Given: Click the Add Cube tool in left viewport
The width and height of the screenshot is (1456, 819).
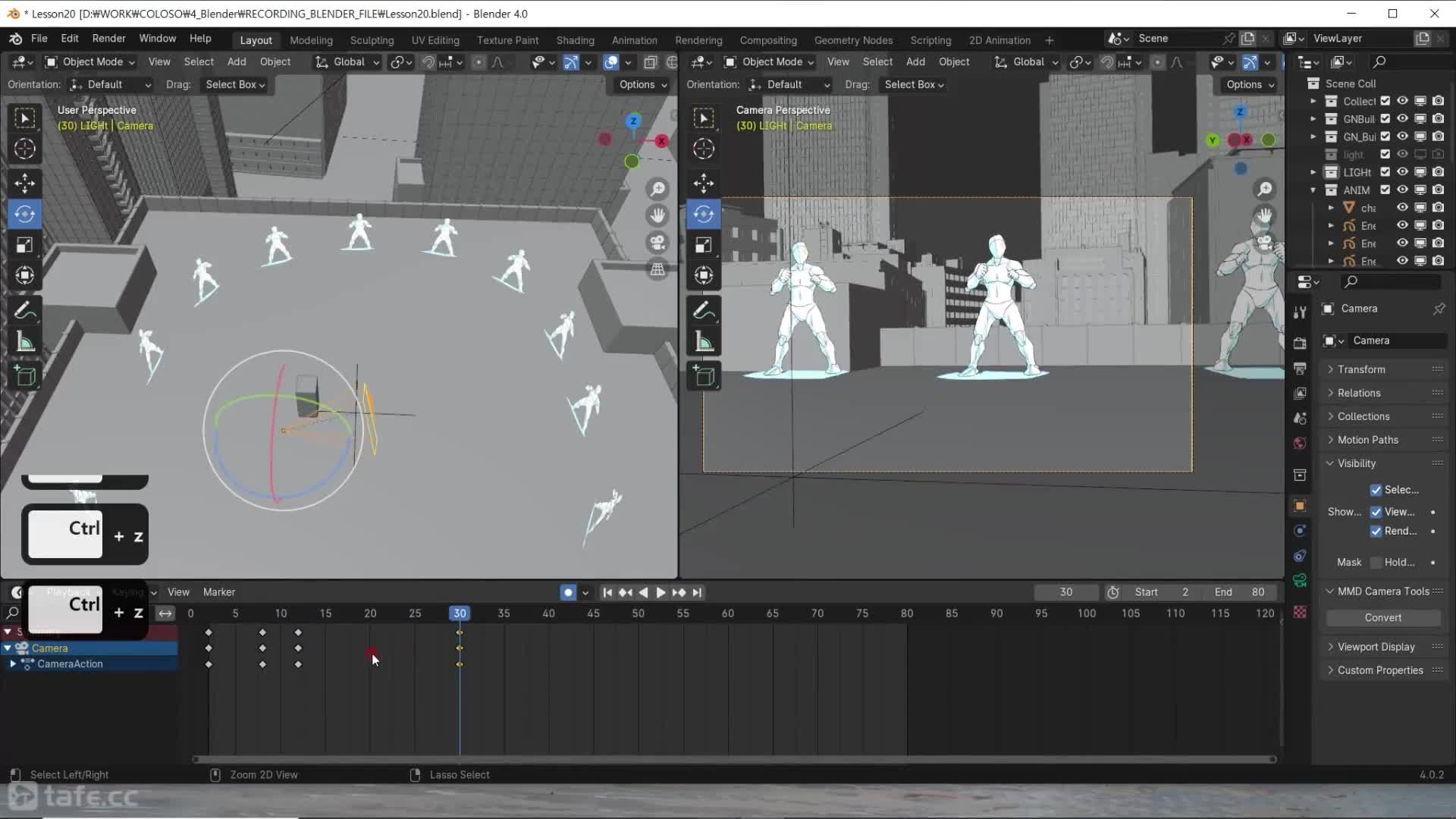Looking at the screenshot, I should (24, 375).
